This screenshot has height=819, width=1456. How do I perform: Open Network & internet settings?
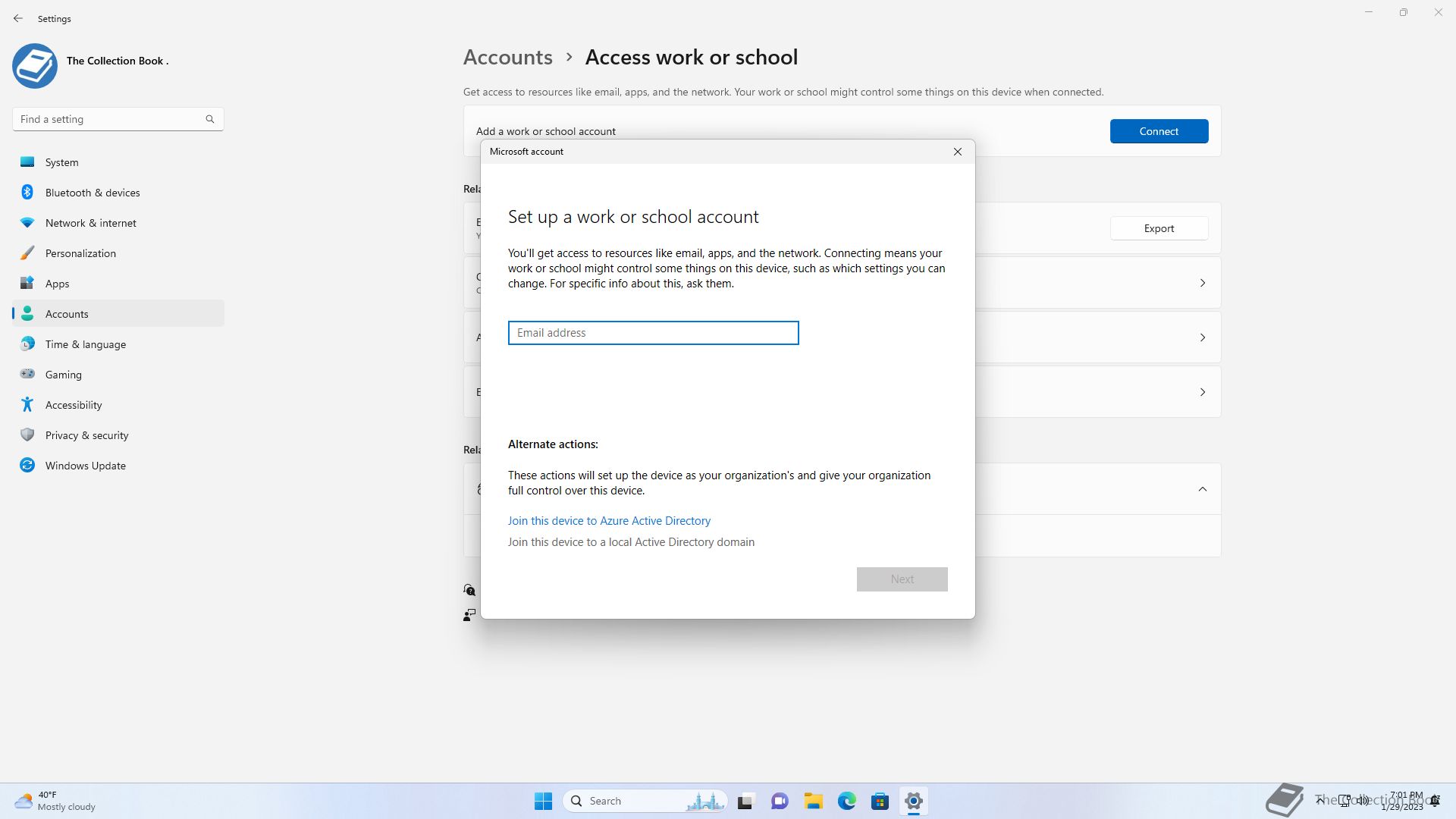tap(118, 223)
